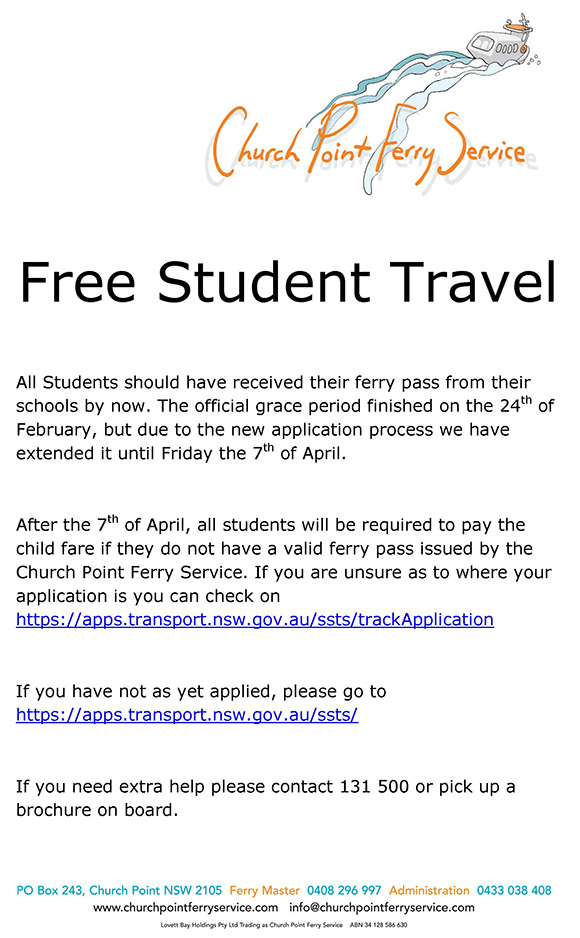Click the PO Box 243 address text
The height and width of the screenshot is (938, 580).
[x=119, y=890]
